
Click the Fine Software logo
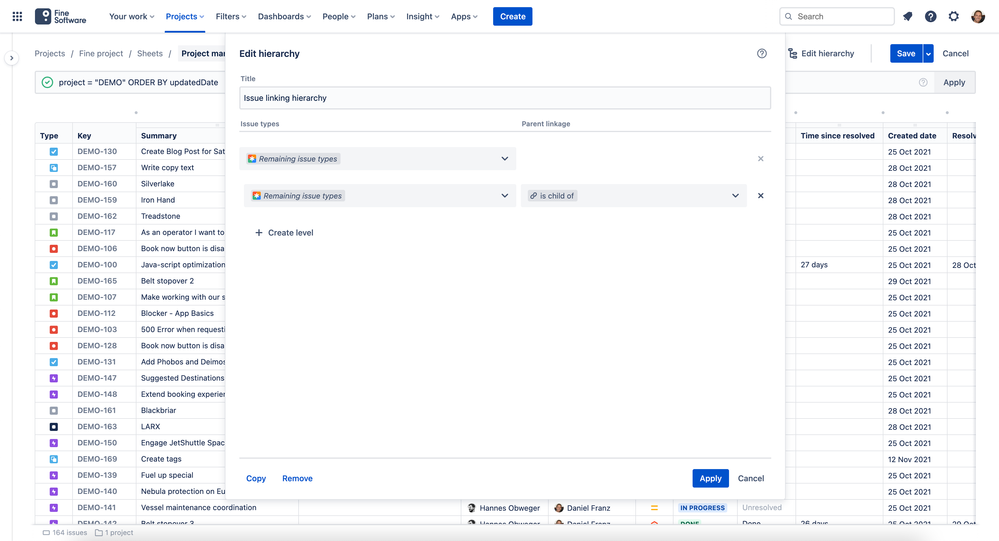61,17
